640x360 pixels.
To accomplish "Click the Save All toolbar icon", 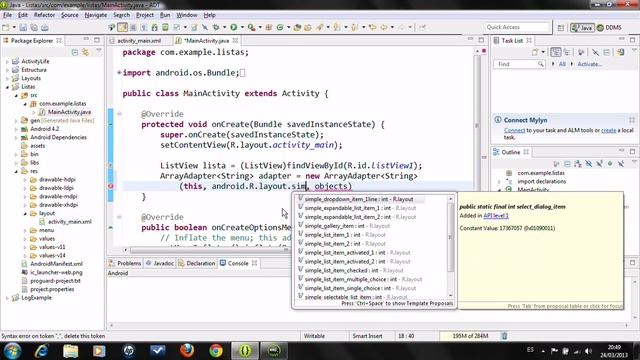I will pos(34,27).
